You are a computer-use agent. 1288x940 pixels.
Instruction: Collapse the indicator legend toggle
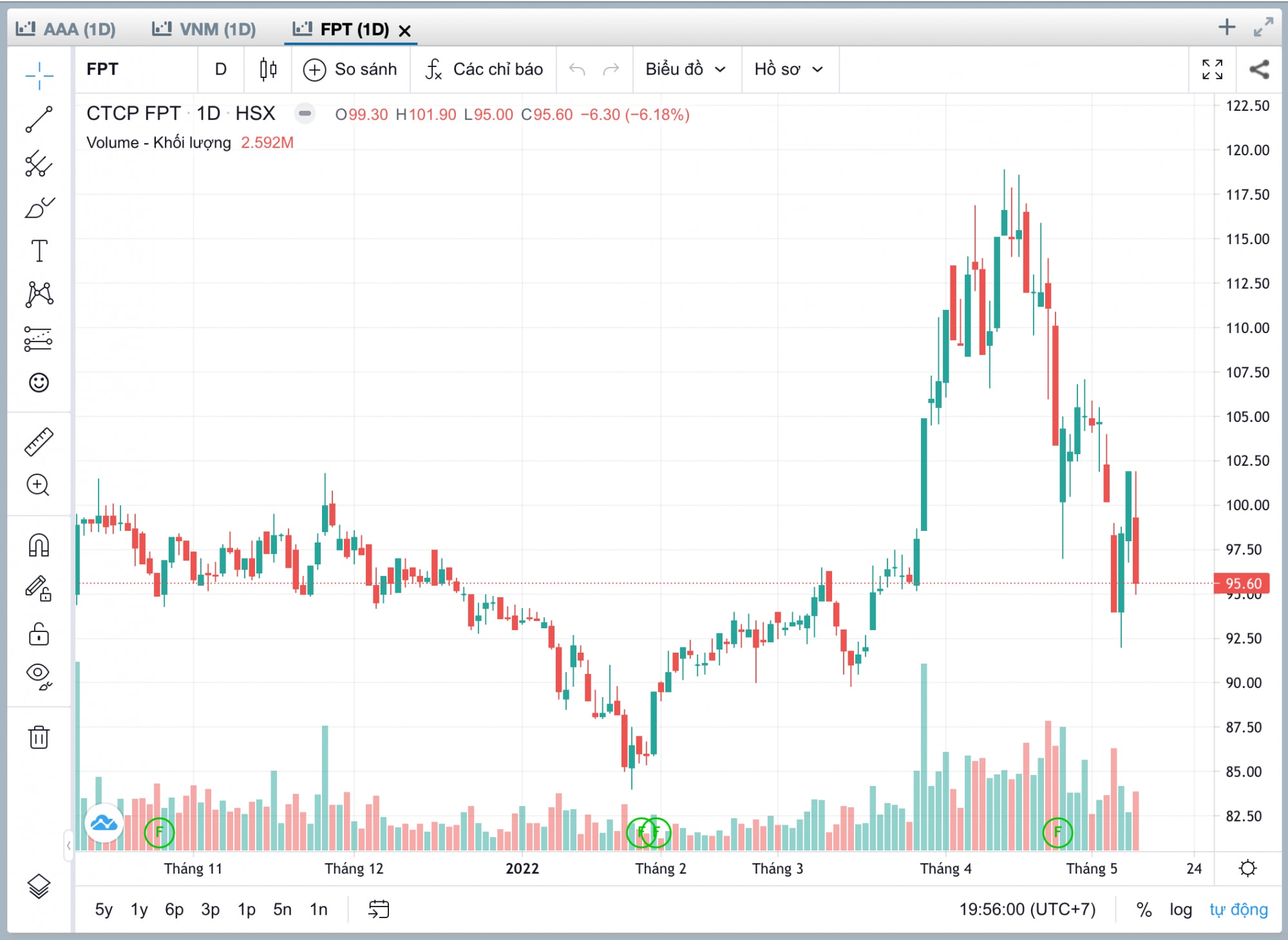pyautogui.click(x=305, y=114)
